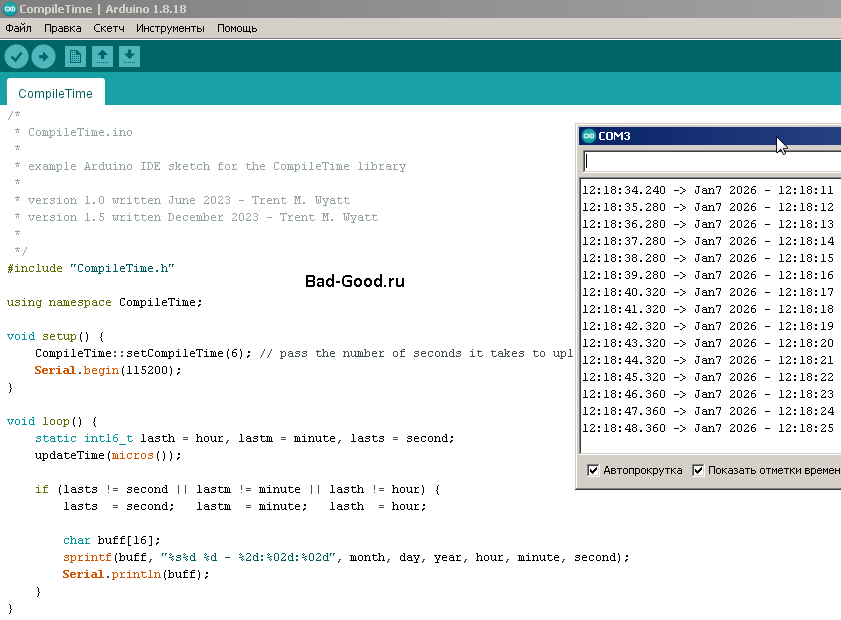Place cursor on the Serial.begin(115200) line

(108, 370)
